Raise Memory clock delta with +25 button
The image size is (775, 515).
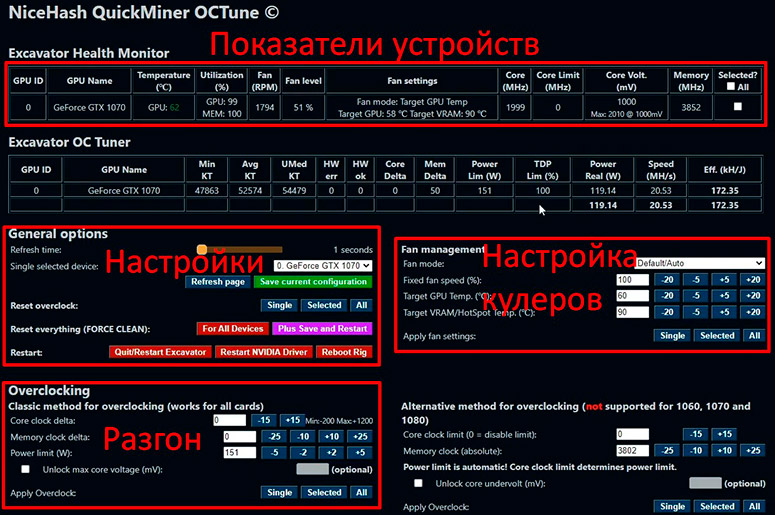click(361, 437)
